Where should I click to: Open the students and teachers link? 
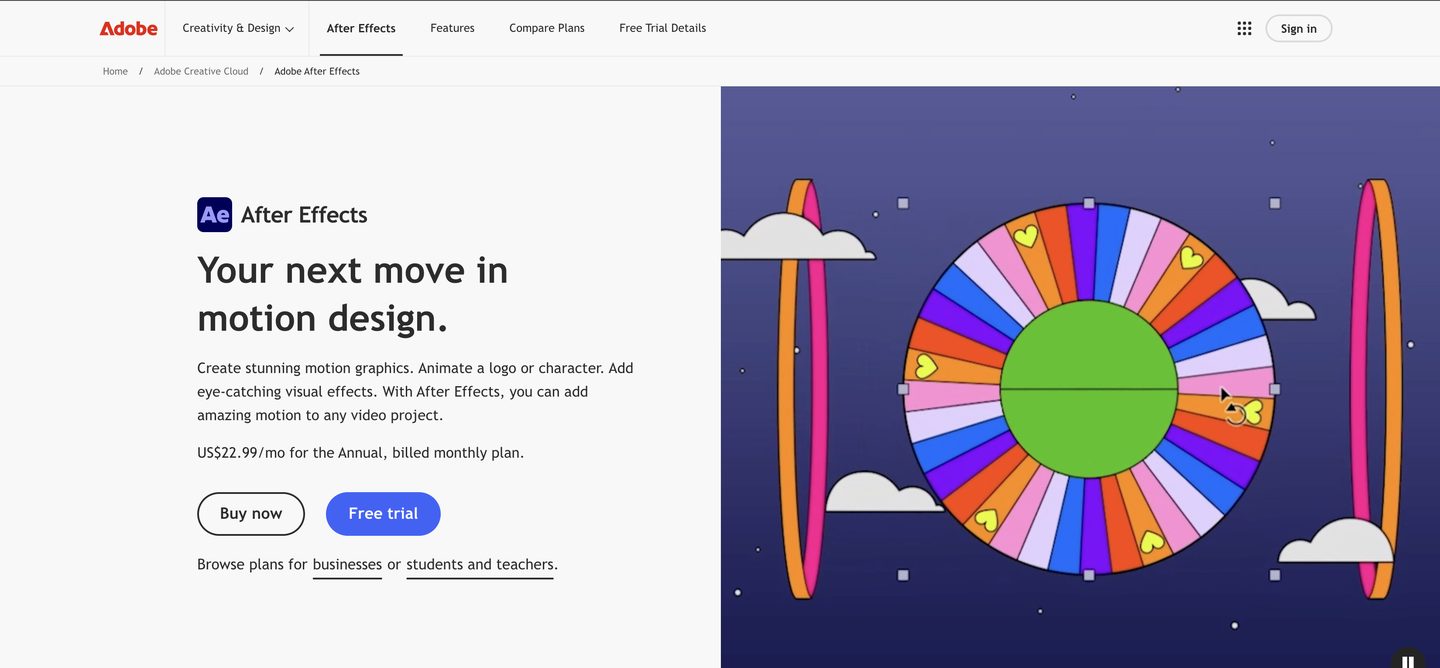480,564
